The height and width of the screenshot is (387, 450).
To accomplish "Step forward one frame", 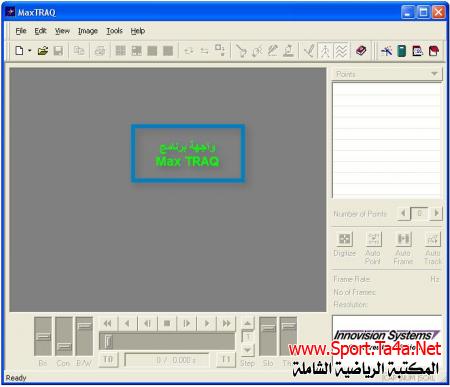I will tap(187, 323).
